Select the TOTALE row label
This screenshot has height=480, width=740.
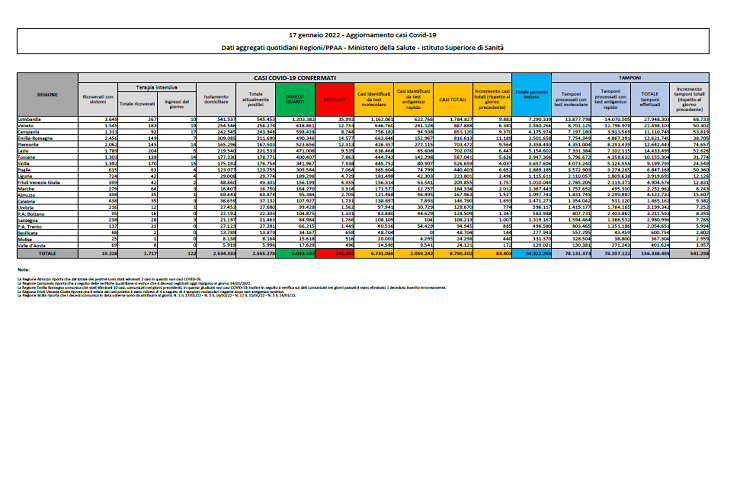click(x=48, y=255)
